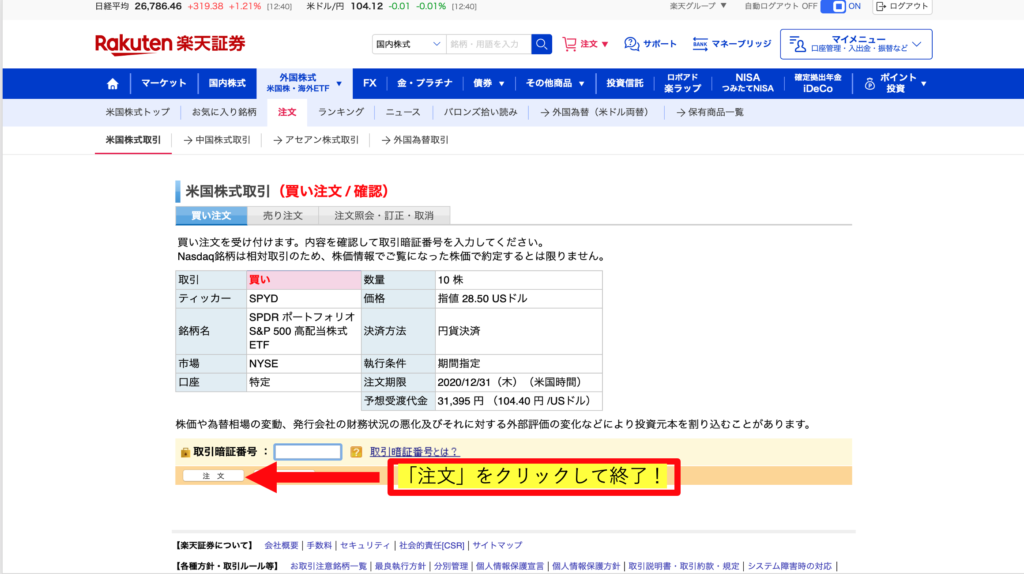This screenshot has width=1024, height=574.
Task: Expand the 楽天グループ dropdown
Action: pyautogui.click(x=697, y=6)
